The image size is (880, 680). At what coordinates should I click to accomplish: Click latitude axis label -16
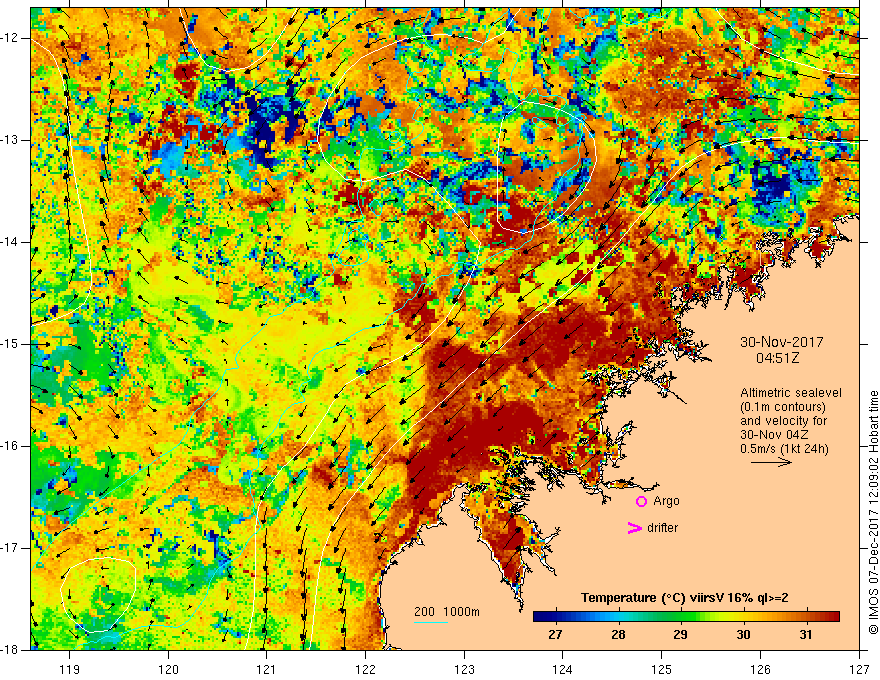[x=10, y=446]
